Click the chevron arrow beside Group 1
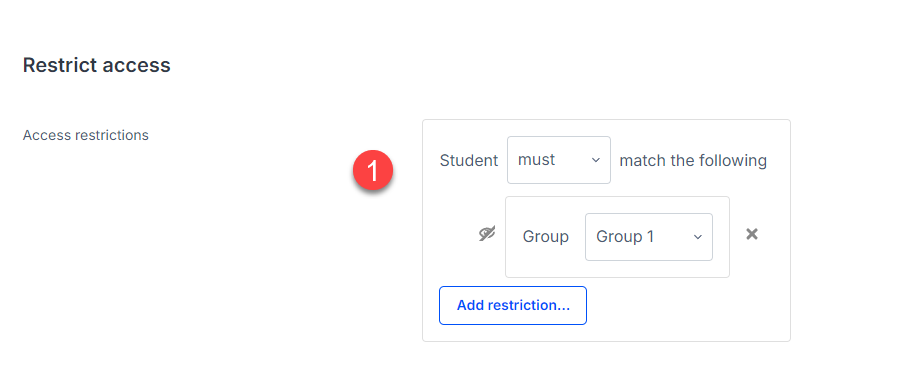 click(698, 237)
